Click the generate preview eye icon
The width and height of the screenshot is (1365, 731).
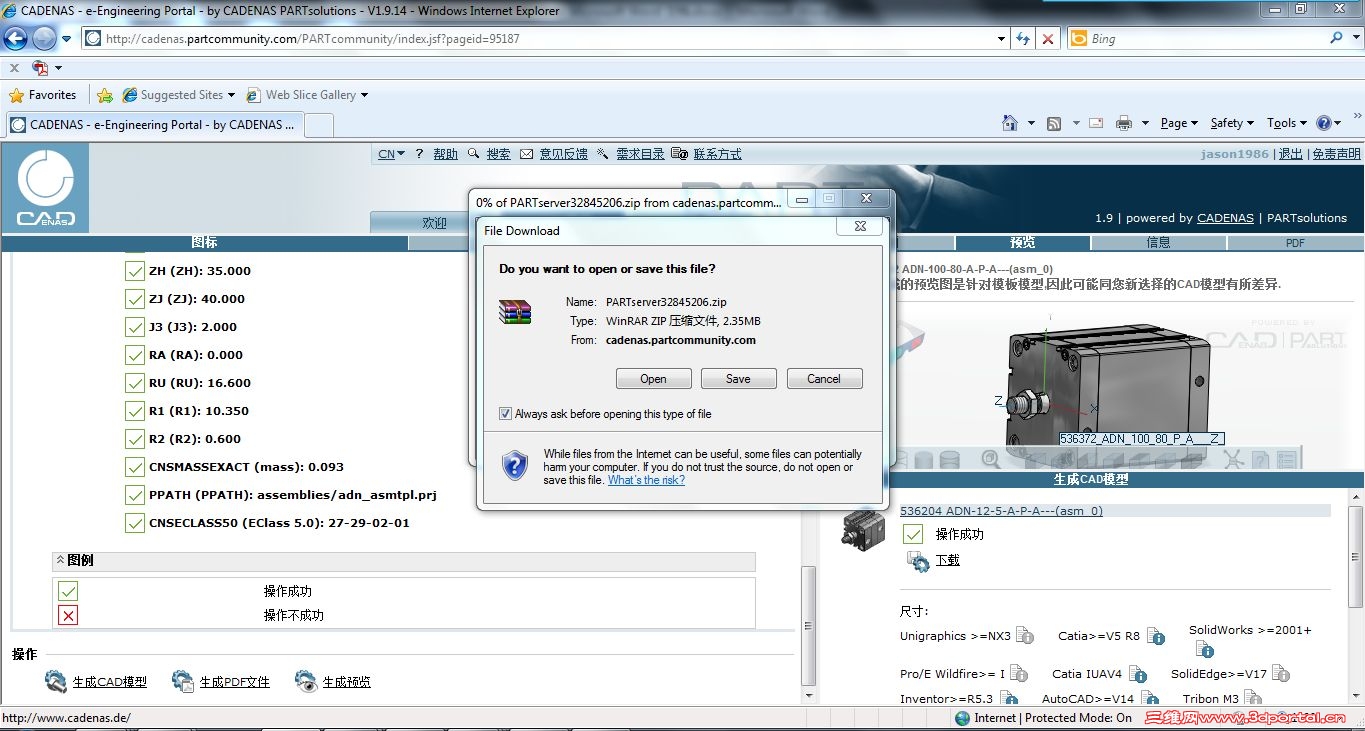[306, 682]
